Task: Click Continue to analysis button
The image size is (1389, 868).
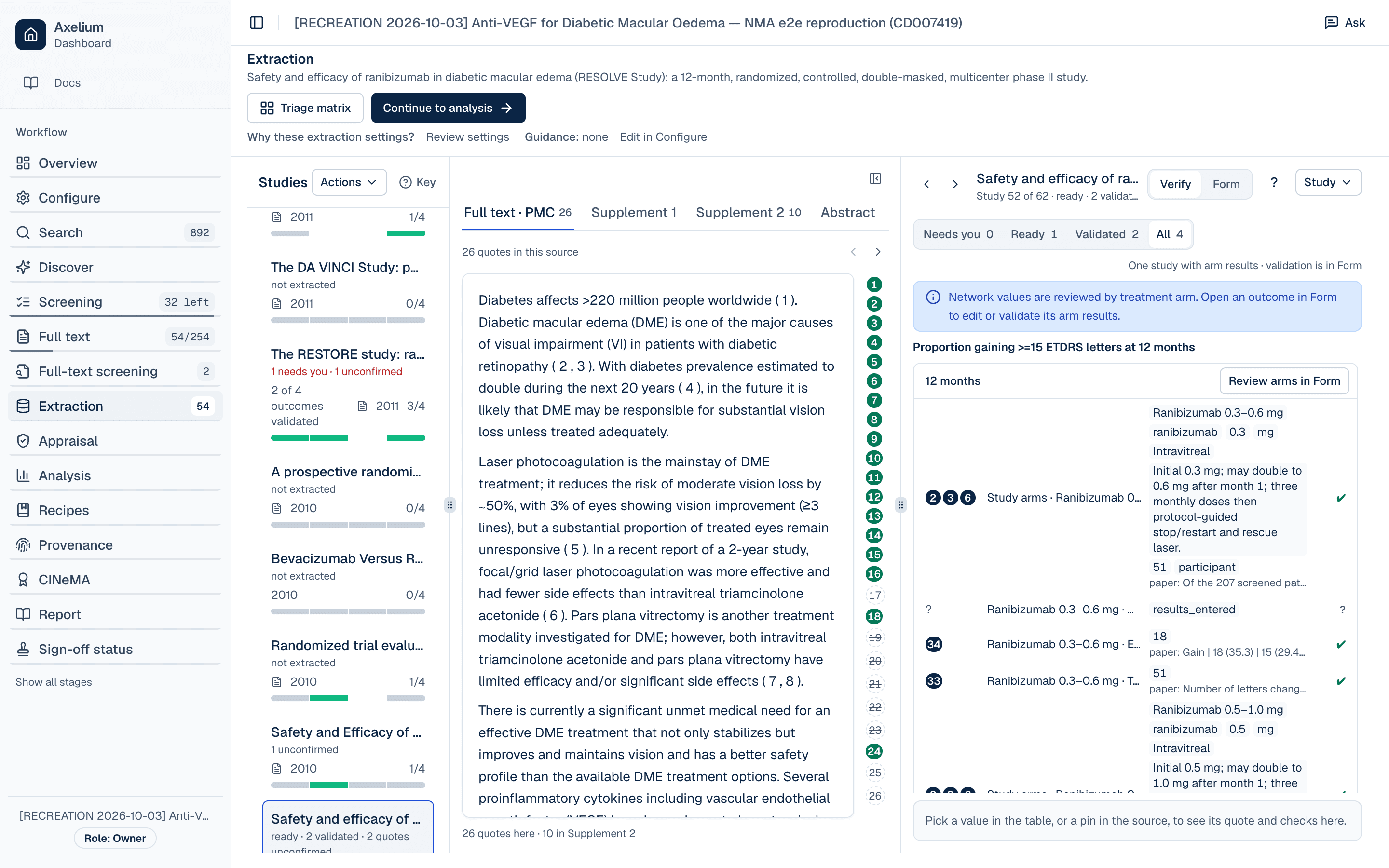Action: click(448, 108)
